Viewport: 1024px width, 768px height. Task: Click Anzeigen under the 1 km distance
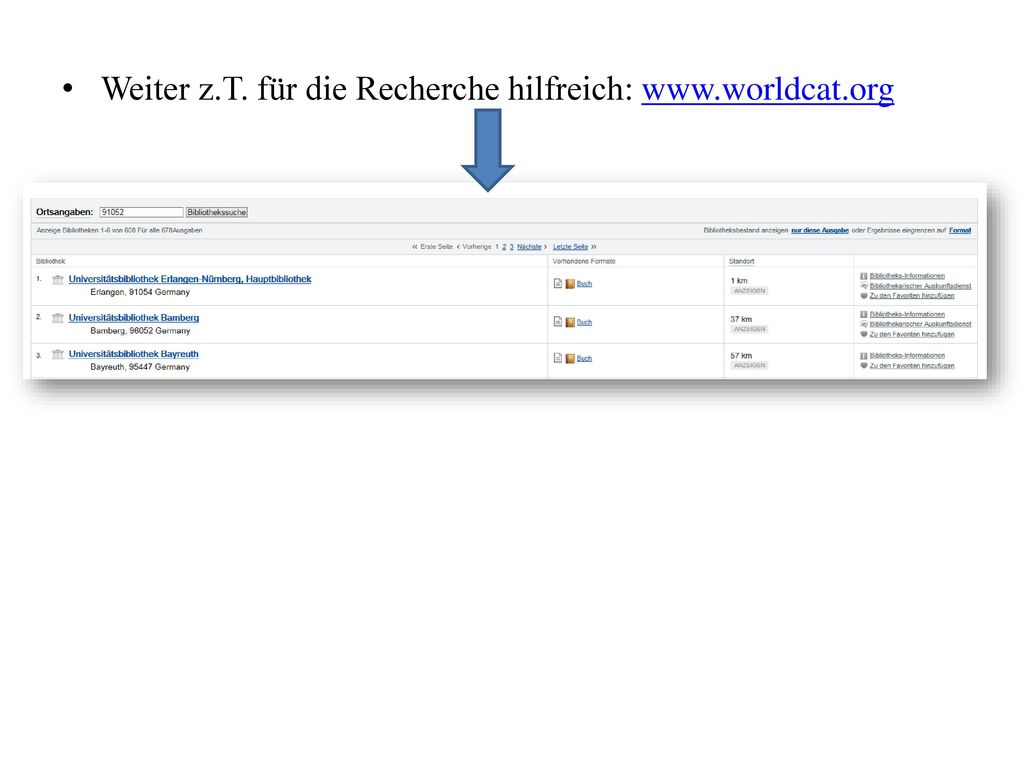tap(749, 291)
